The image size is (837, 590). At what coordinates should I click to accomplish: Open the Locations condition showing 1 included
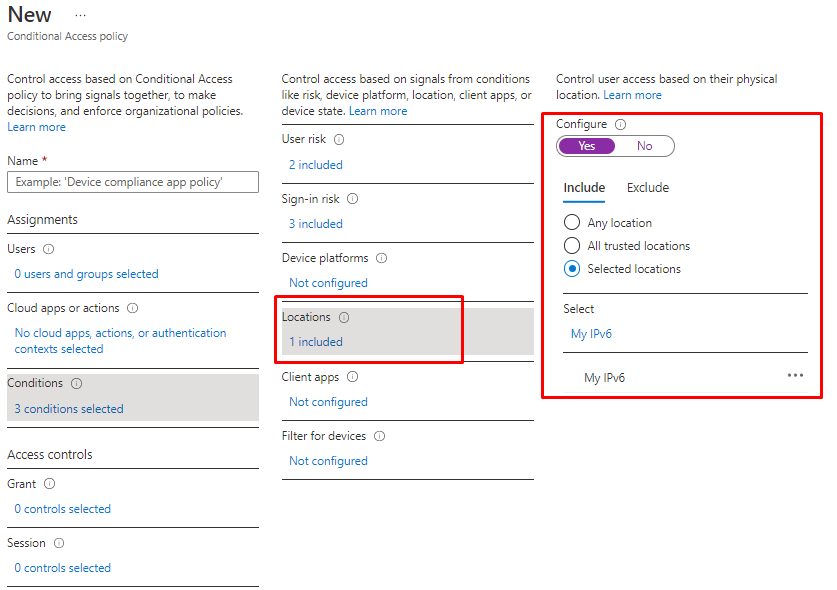coord(315,342)
